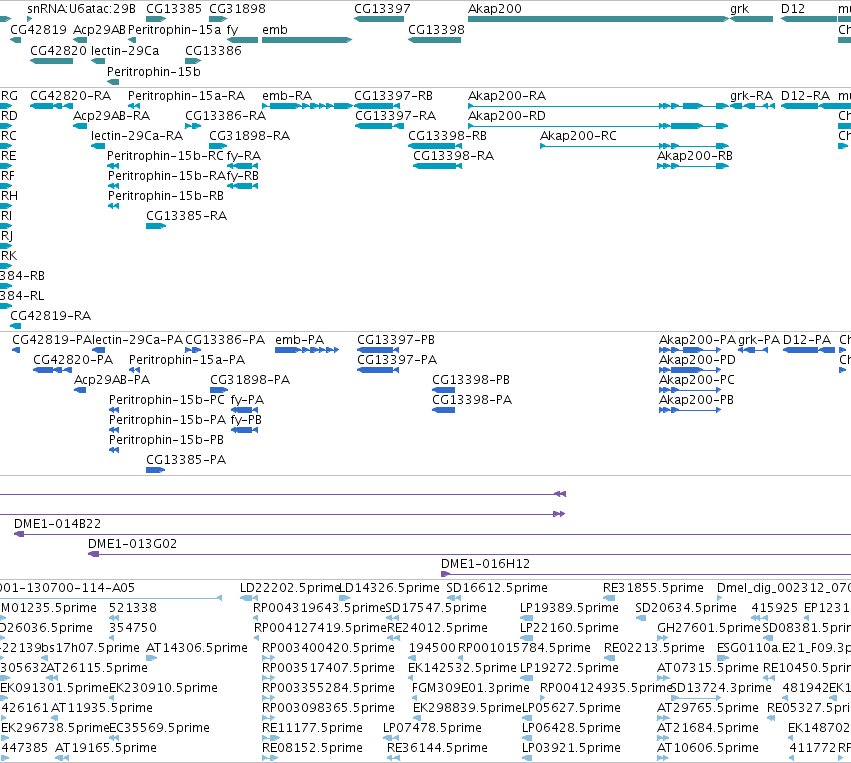Click the SD16612.5prime EST label
851x763 pixels.
[497, 588]
